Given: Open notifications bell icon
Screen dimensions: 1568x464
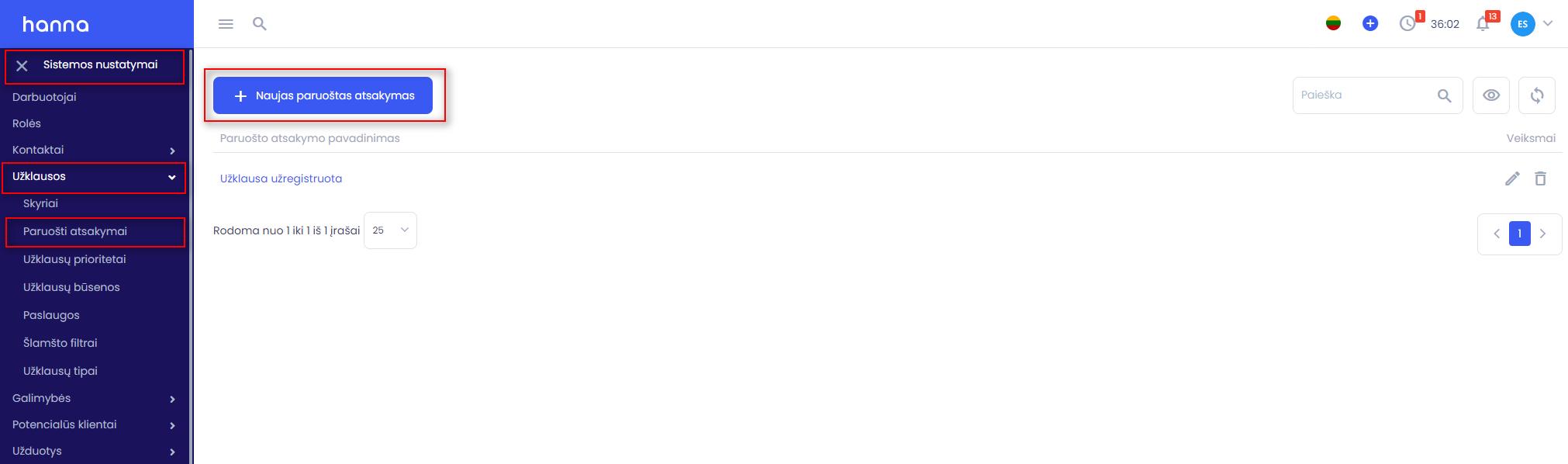Looking at the screenshot, I should [1483, 24].
